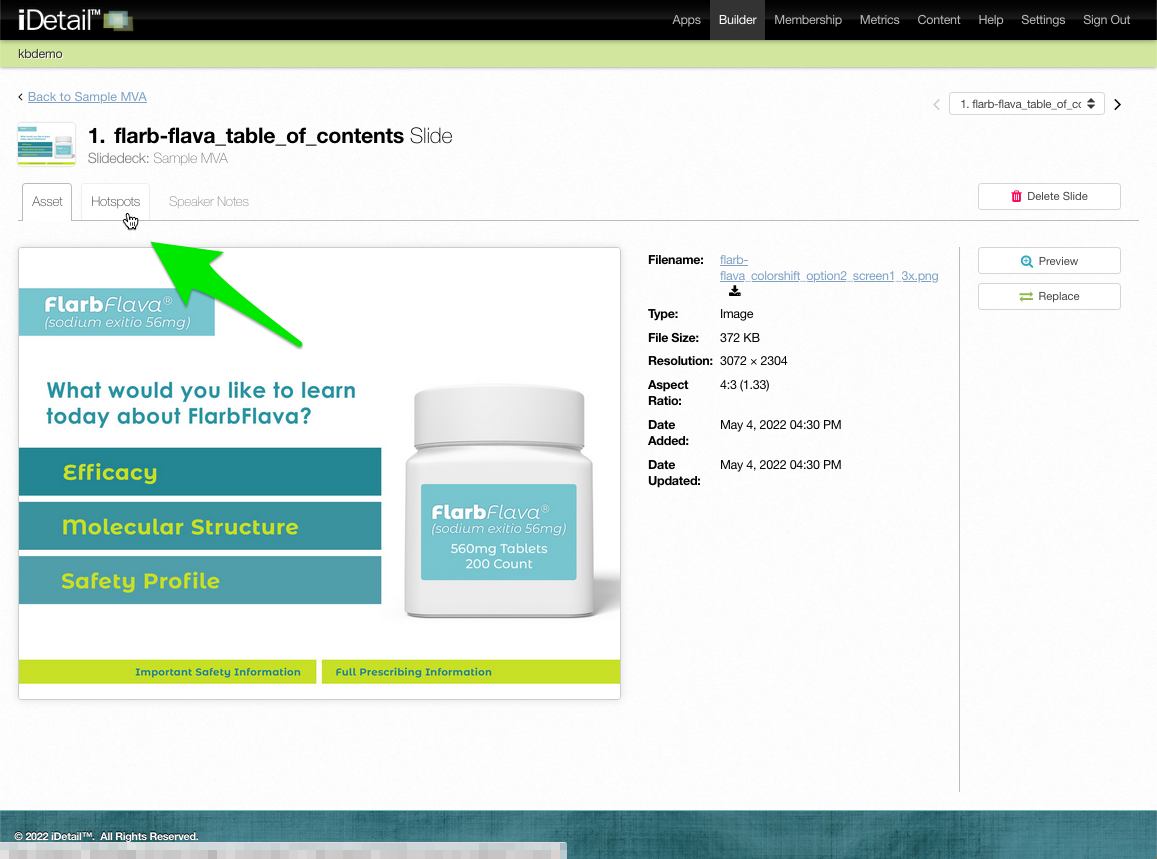Open the Content menu
1157x859 pixels.
[938, 20]
